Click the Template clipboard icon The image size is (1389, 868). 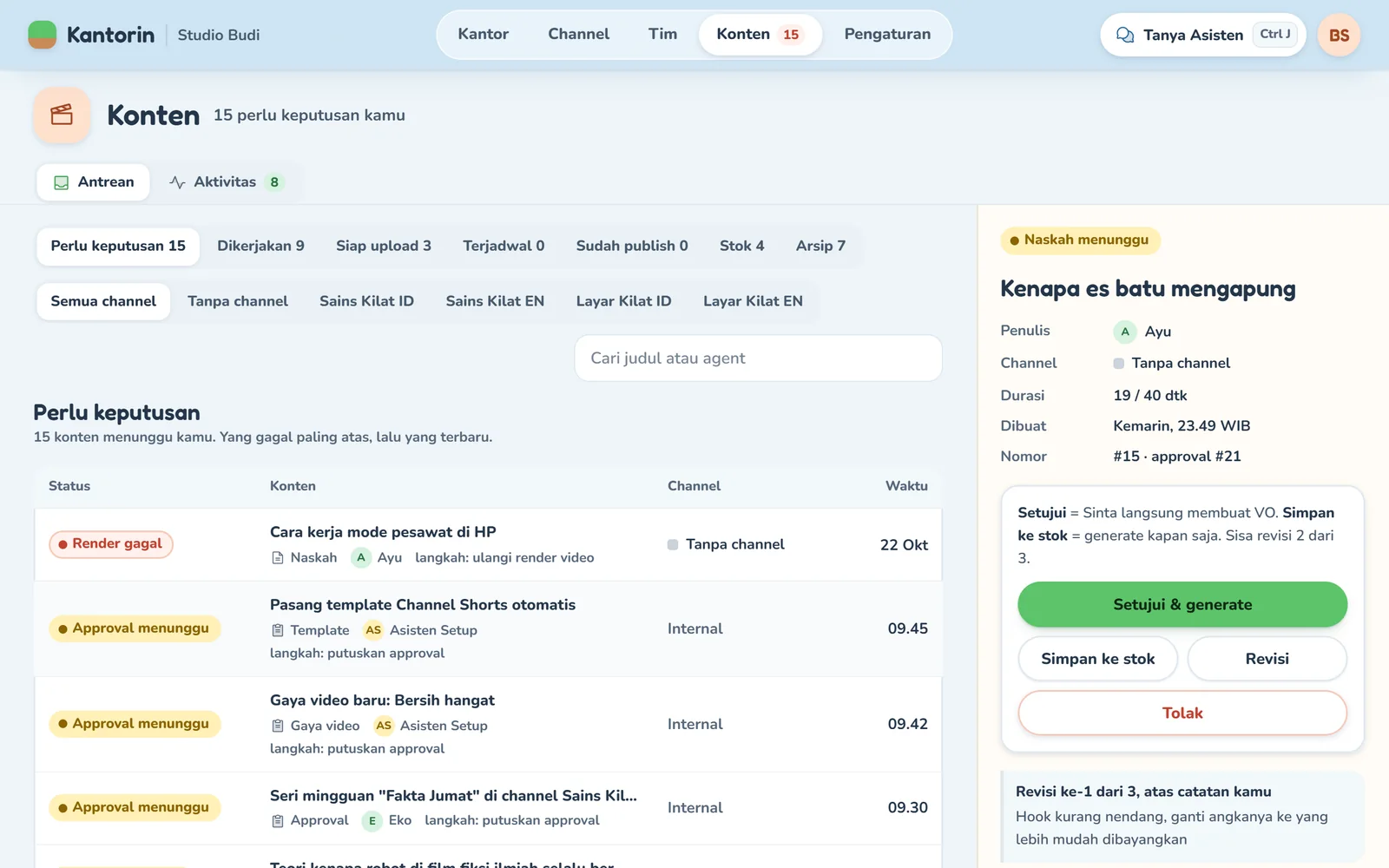click(x=278, y=630)
